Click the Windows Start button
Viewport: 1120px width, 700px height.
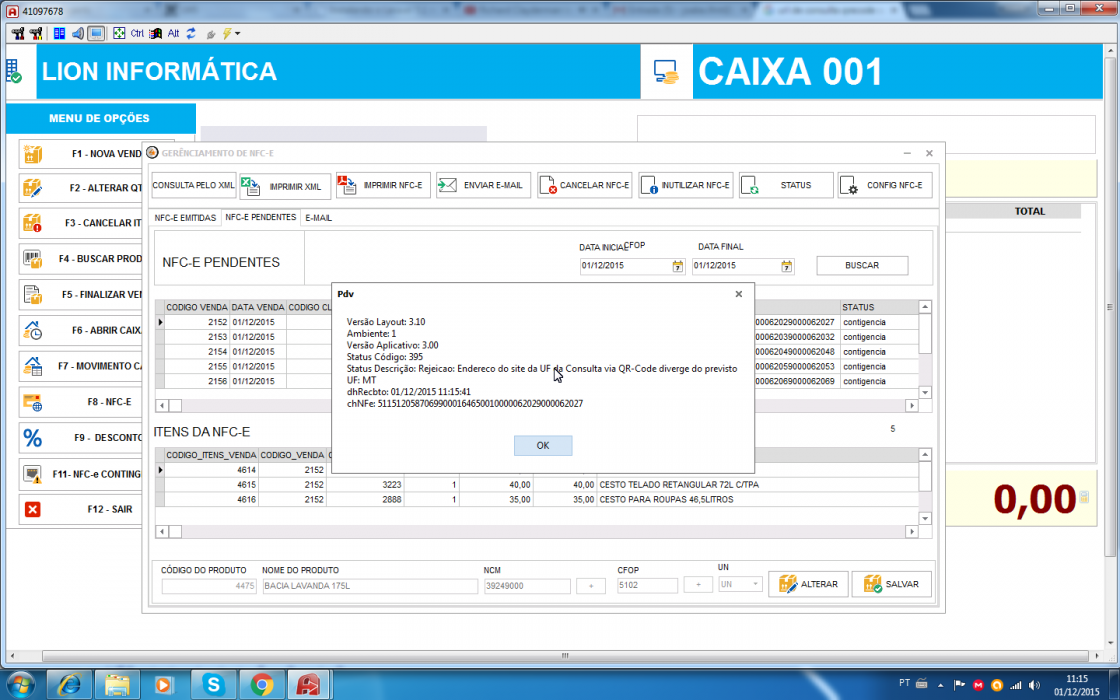click(x=19, y=686)
